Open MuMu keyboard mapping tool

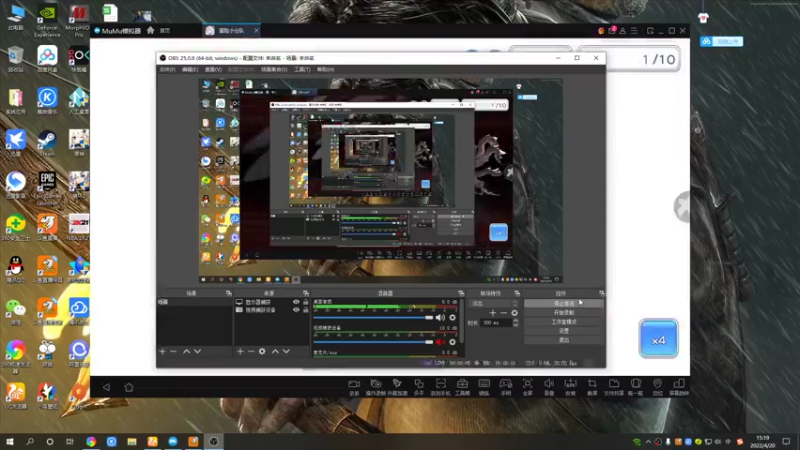(484, 387)
